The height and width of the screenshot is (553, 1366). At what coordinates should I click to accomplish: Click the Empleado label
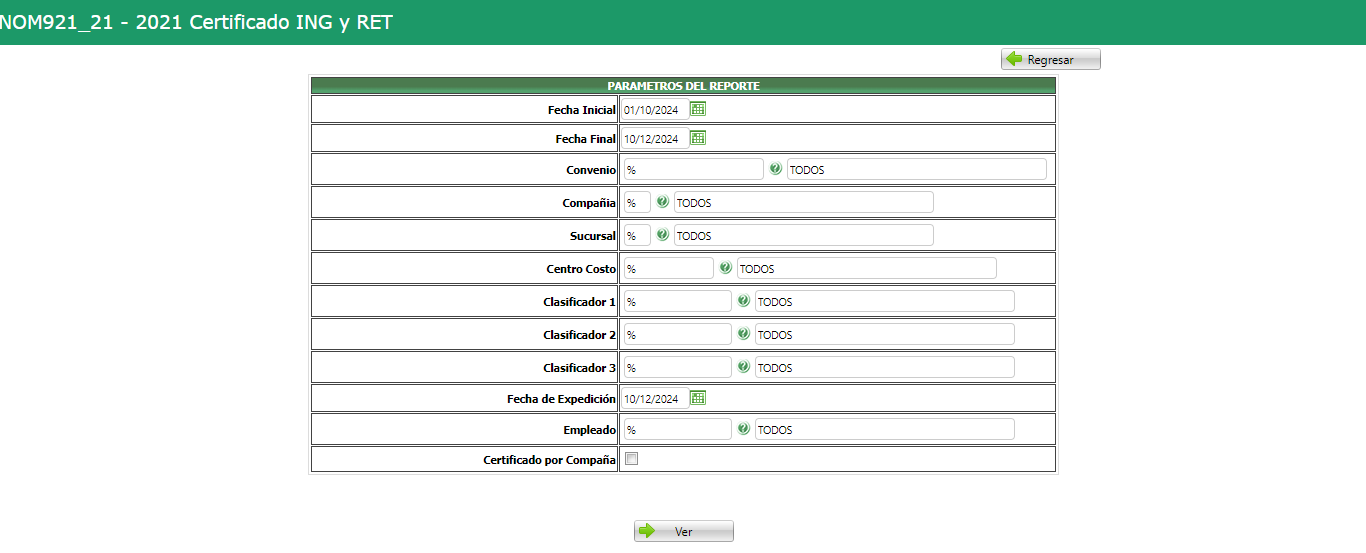tap(590, 430)
